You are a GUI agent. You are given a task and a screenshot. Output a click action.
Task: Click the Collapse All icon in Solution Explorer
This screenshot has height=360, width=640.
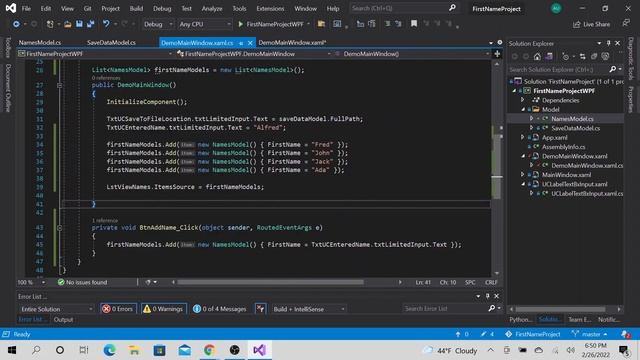[594, 56]
